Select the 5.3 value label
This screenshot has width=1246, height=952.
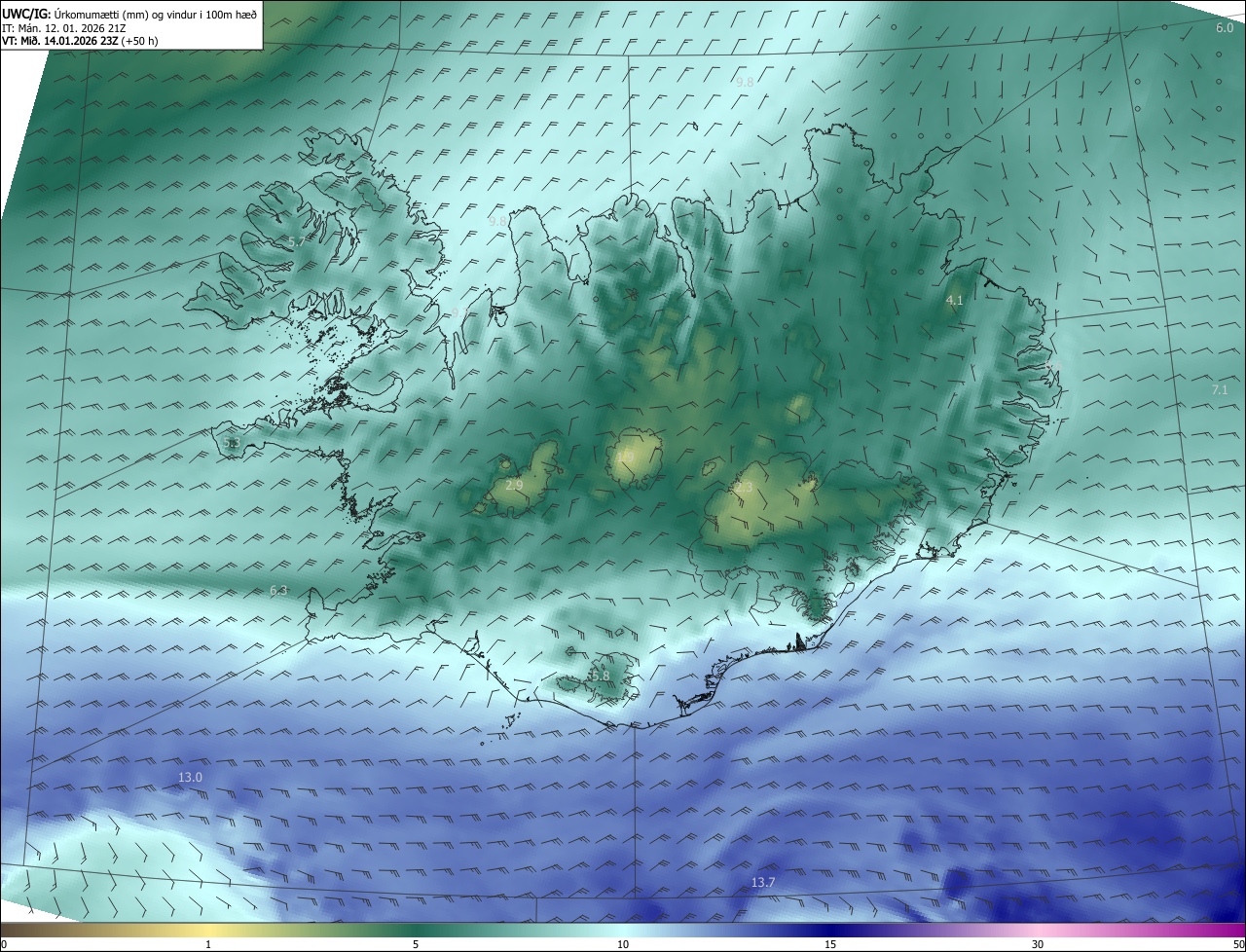tap(231, 443)
